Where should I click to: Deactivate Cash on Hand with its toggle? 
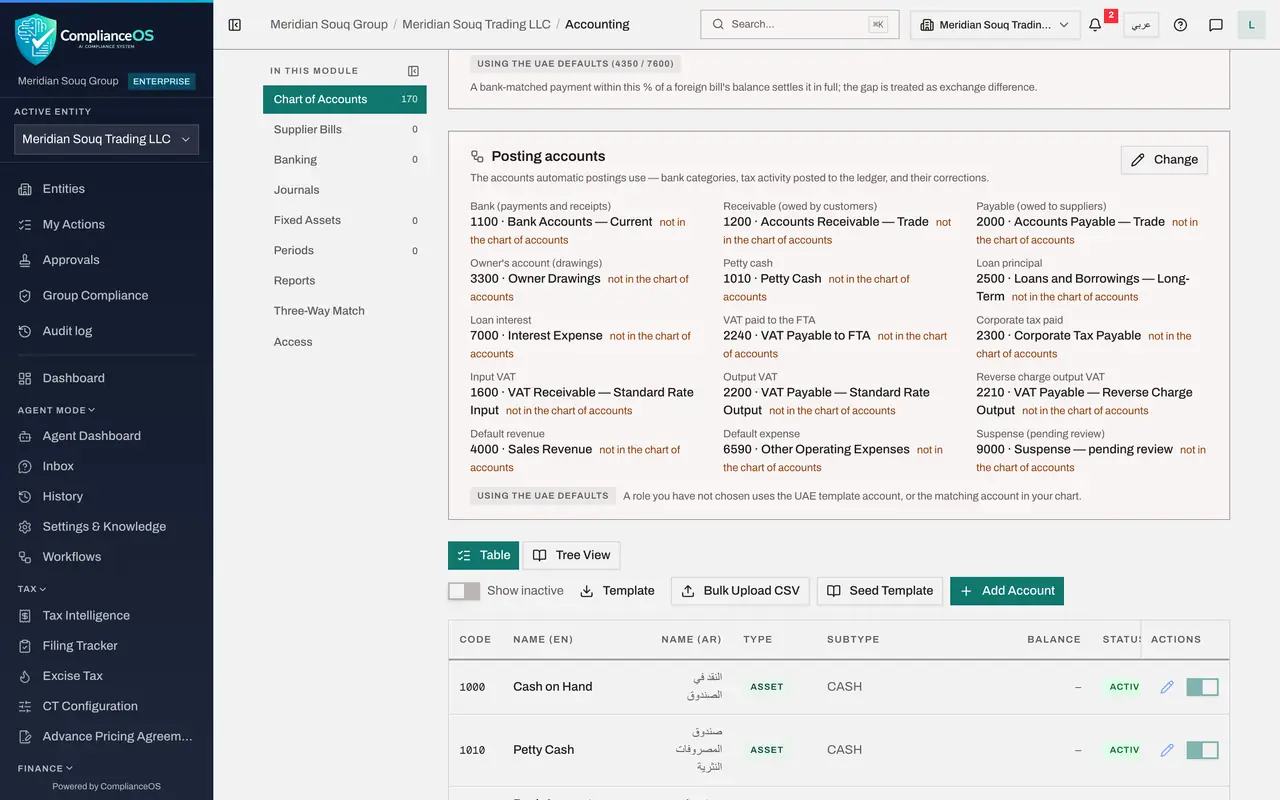tap(1202, 687)
